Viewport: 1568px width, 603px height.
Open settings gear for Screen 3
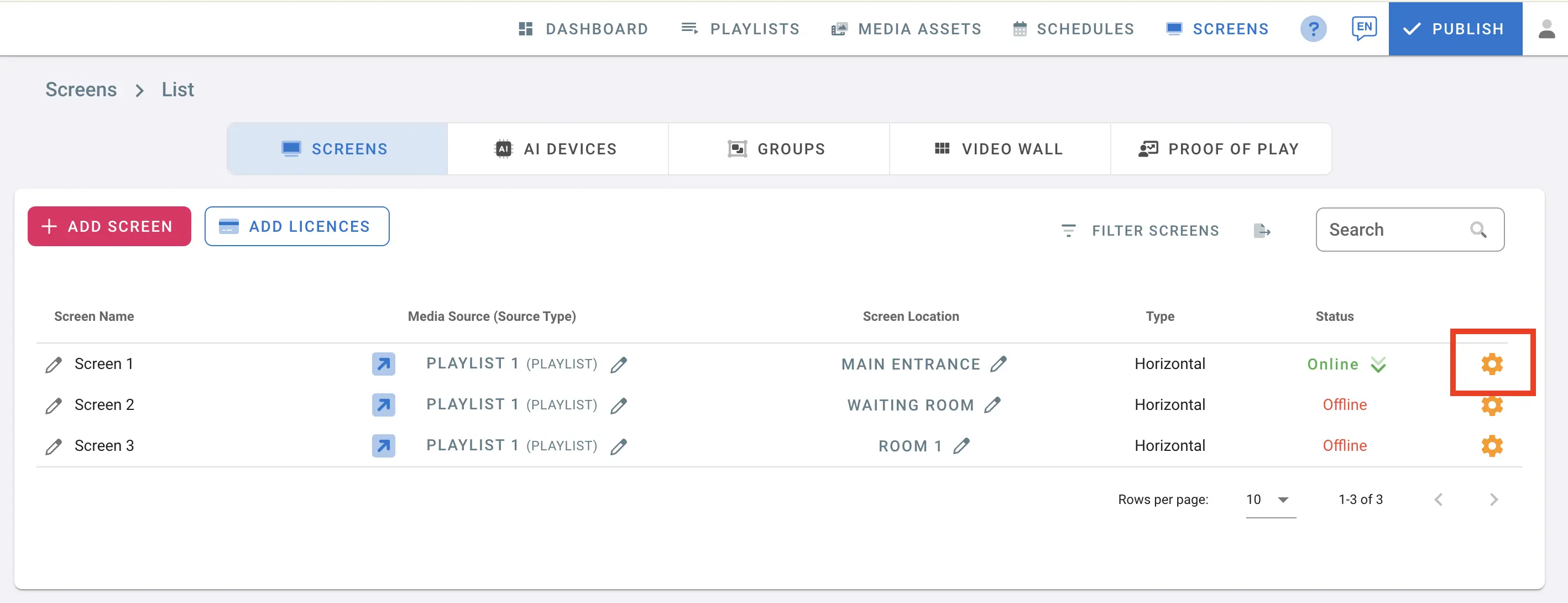pyautogui.click(x=1491, y=446)
